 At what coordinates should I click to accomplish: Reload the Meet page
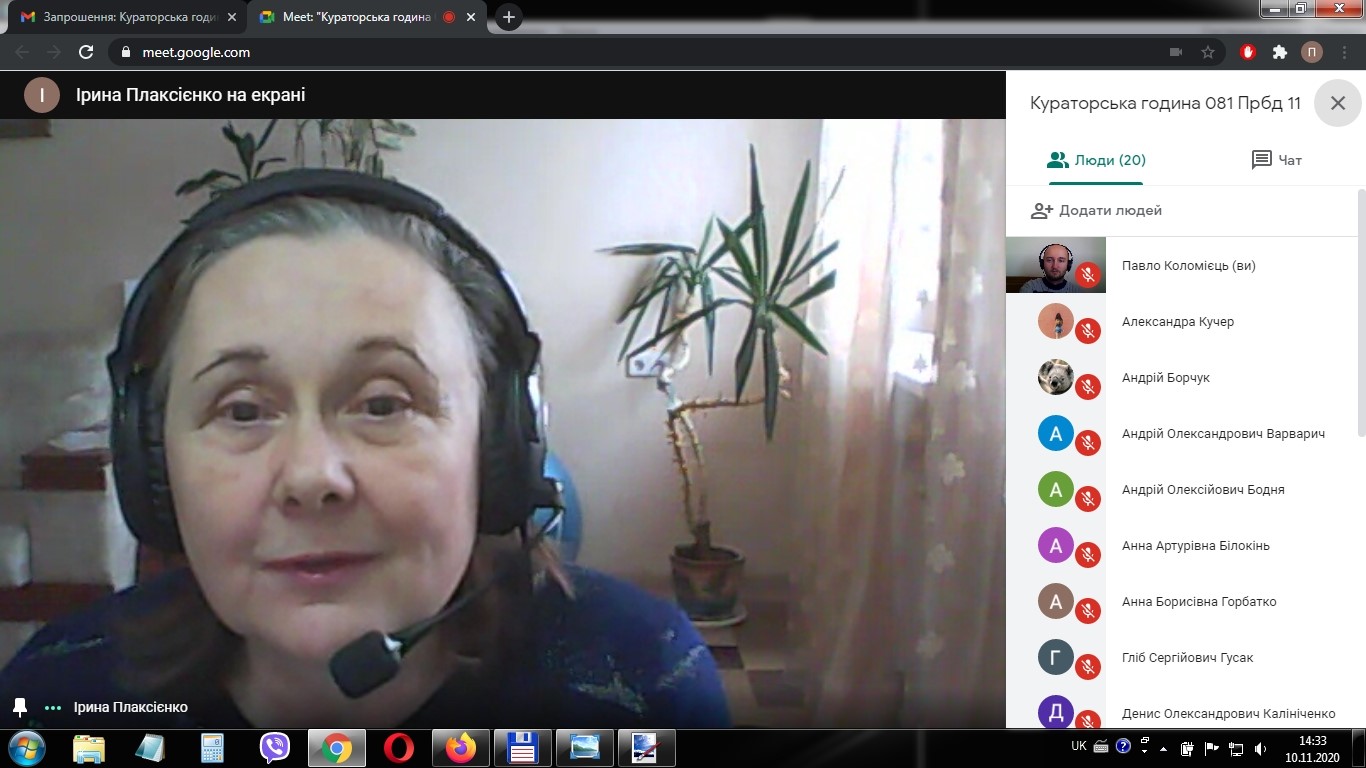click(x=86, y=52)
